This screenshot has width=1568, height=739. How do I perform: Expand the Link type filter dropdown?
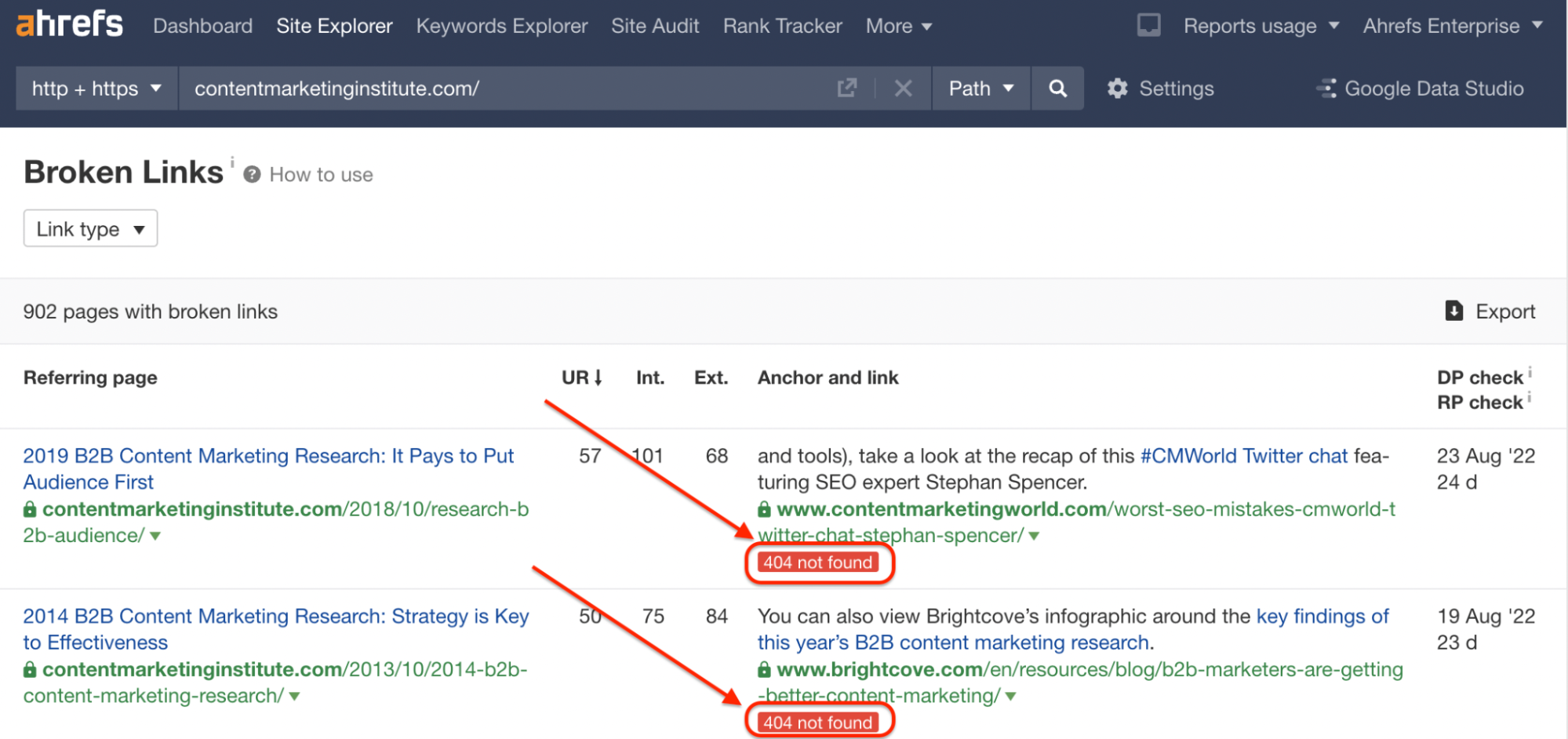[90, 229]
